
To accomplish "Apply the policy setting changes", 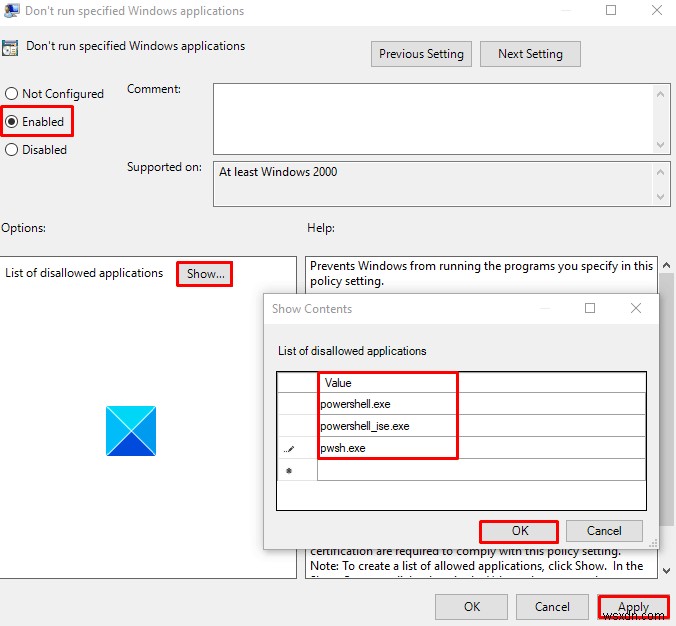I will tap(633, 607).
